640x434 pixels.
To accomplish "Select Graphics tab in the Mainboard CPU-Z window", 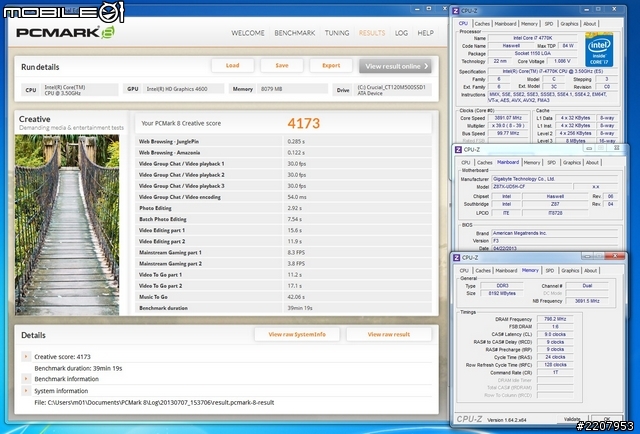I will pyautogui.click(x=571, y=162).
